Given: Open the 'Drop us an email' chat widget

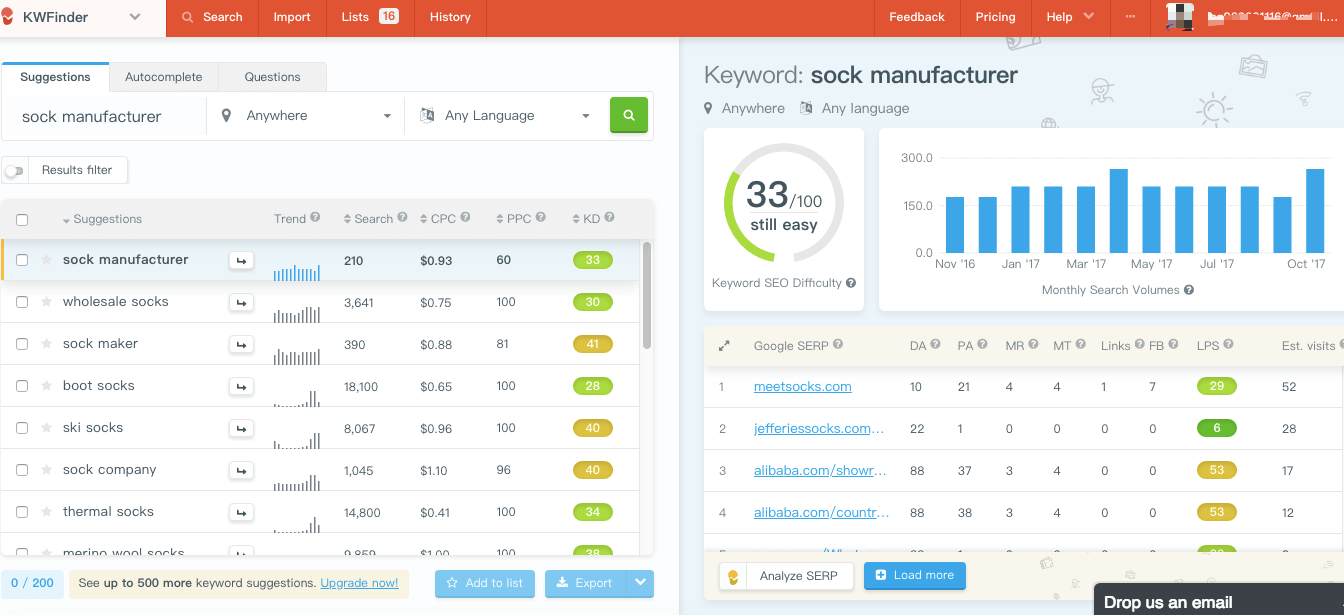Looking at the screenshot, I should pos(1219,599).
